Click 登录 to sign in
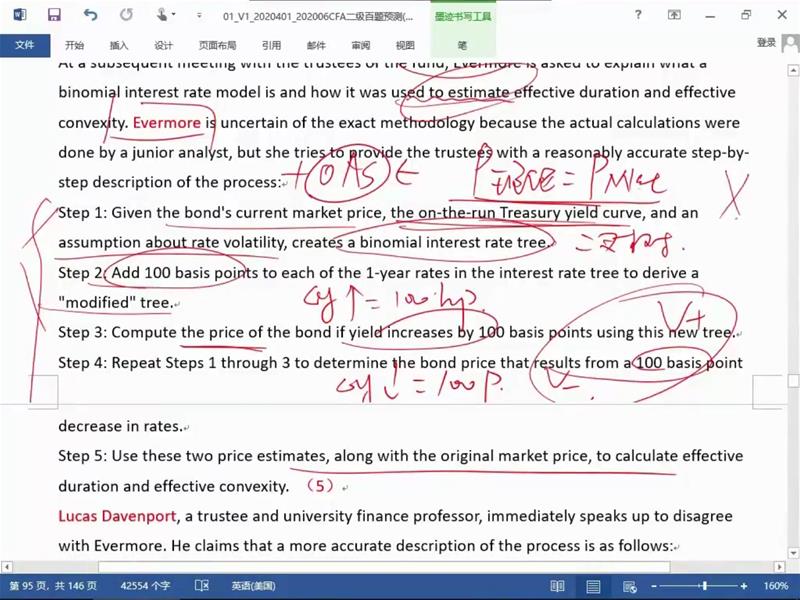 [x=766, y=42]
